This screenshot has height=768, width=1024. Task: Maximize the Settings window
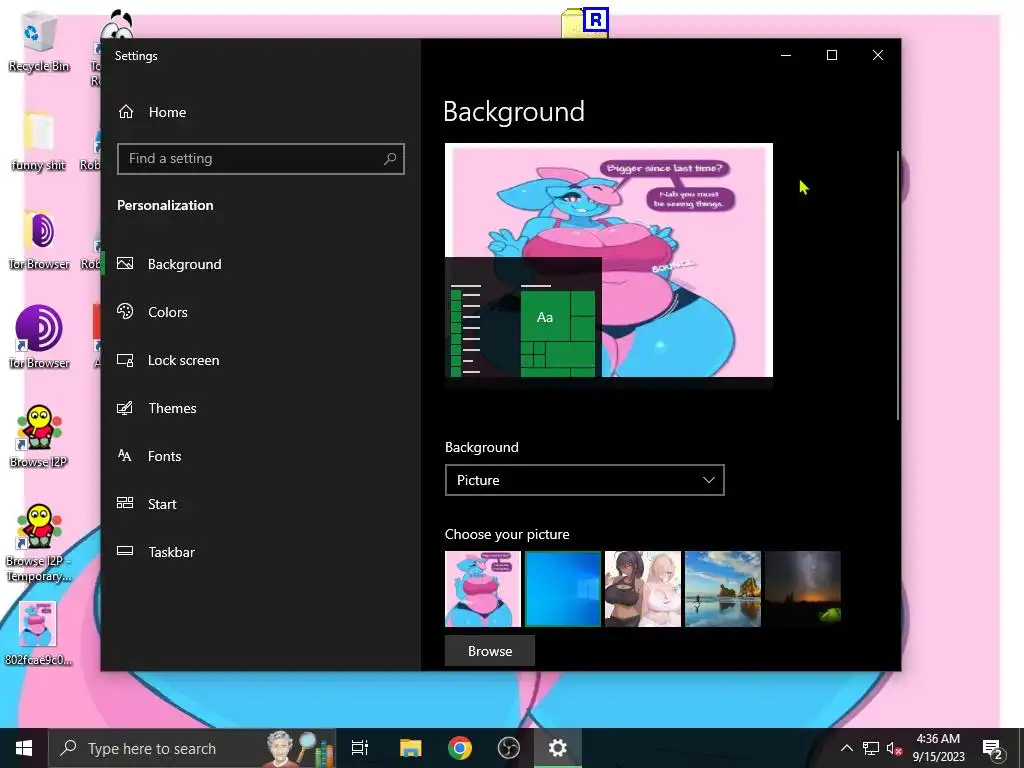pyautogui.click(x=832, y=56)
